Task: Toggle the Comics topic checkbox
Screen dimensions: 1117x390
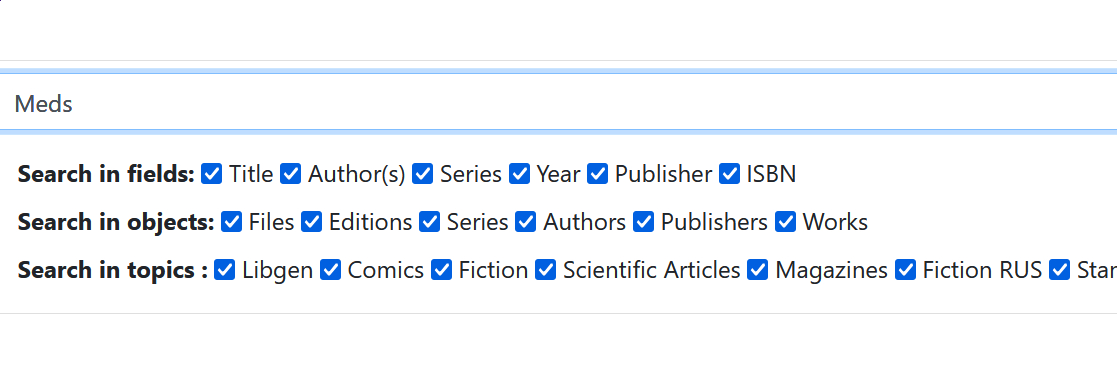Action: [x=331, y=270]
